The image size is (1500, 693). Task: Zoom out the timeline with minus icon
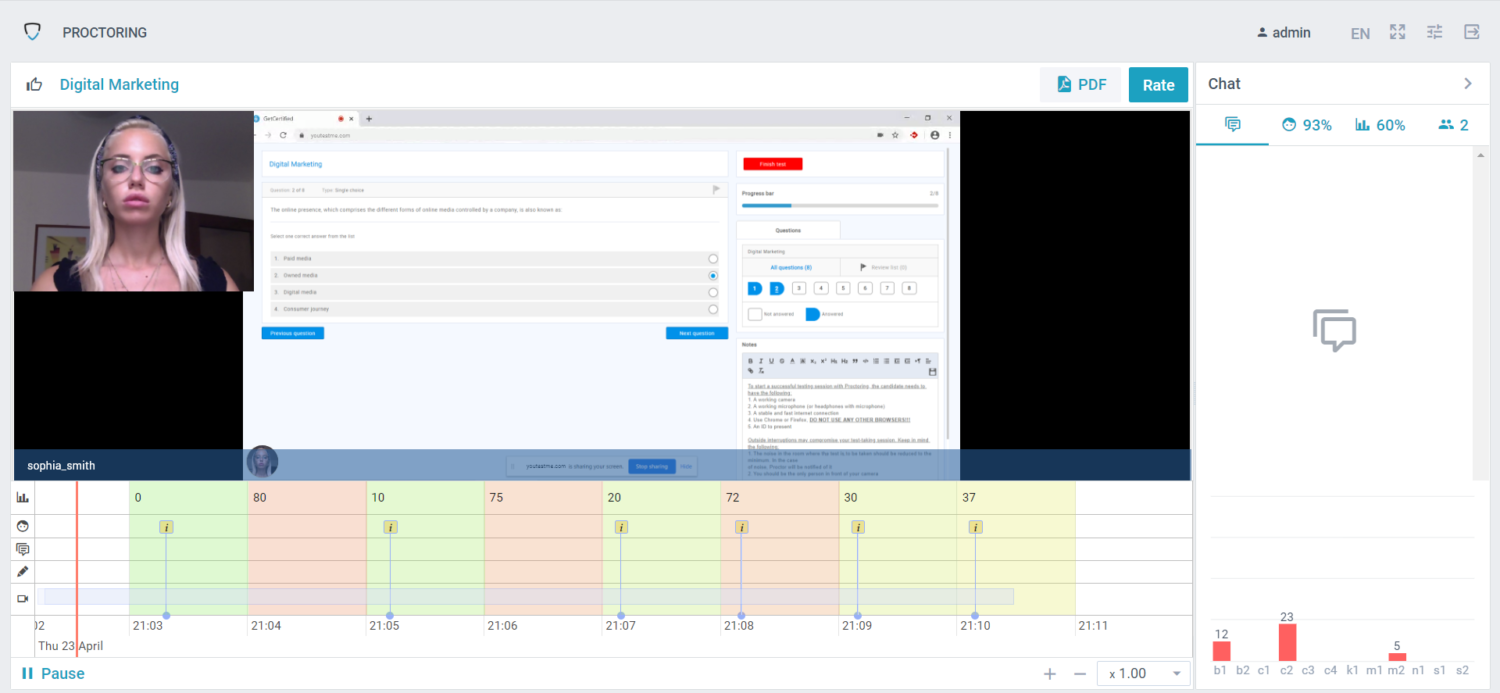[1080, 674]
